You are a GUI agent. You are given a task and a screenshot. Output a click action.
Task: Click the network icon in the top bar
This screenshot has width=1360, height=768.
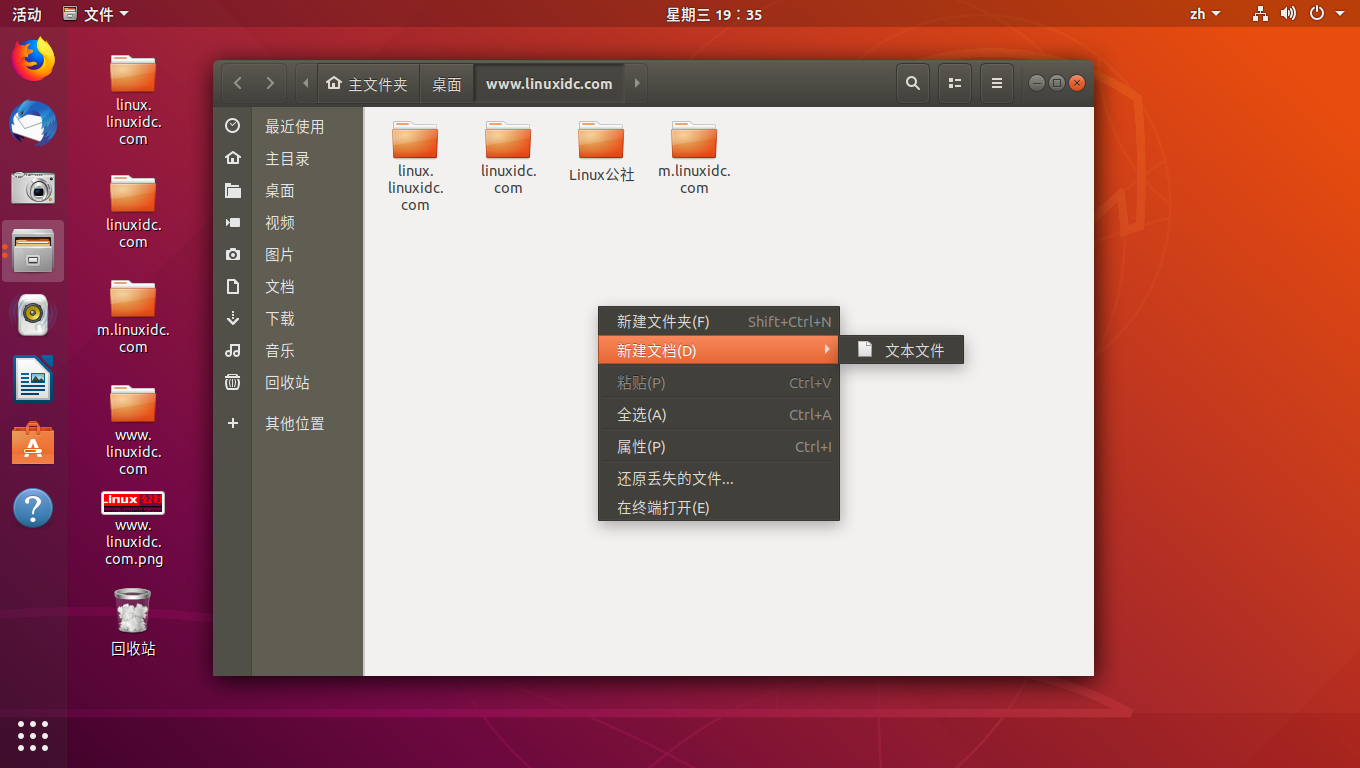coord(1261,14)
